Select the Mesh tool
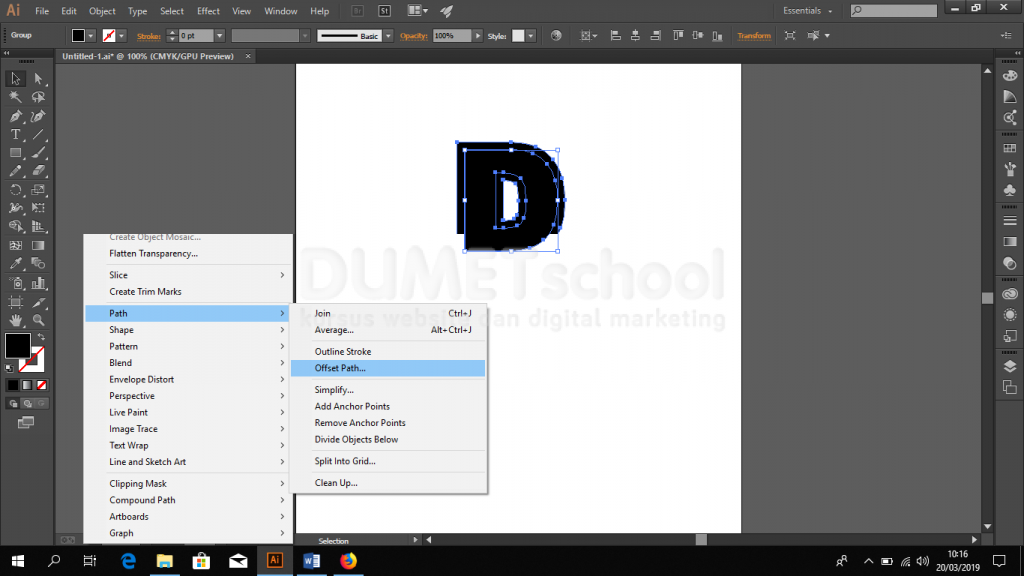This screenshot has width=1024, height=576. (x=15, y=246)
